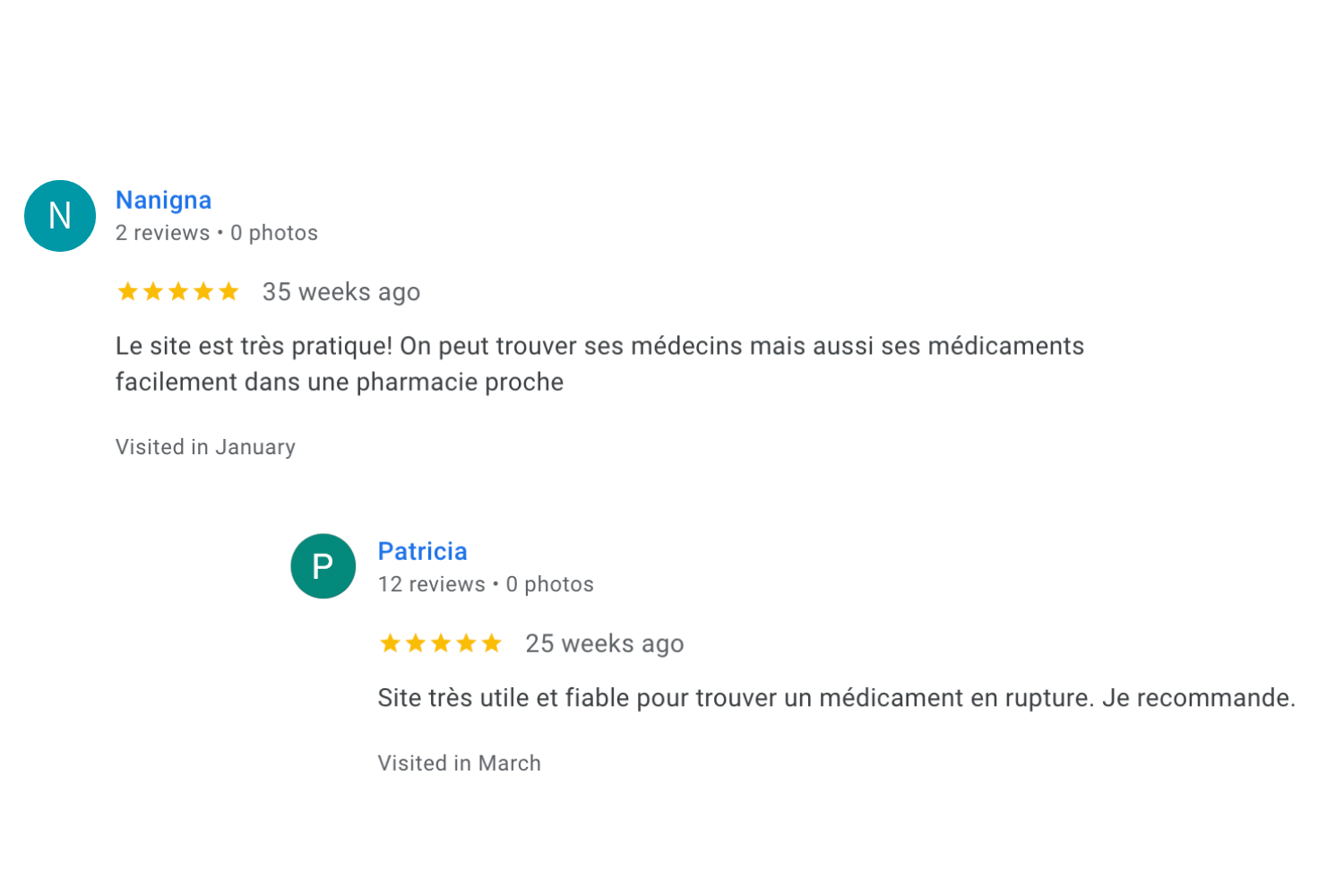Click the "Visited in March" label
This screenshot has height=896, width=1344.
click(459, 763)
